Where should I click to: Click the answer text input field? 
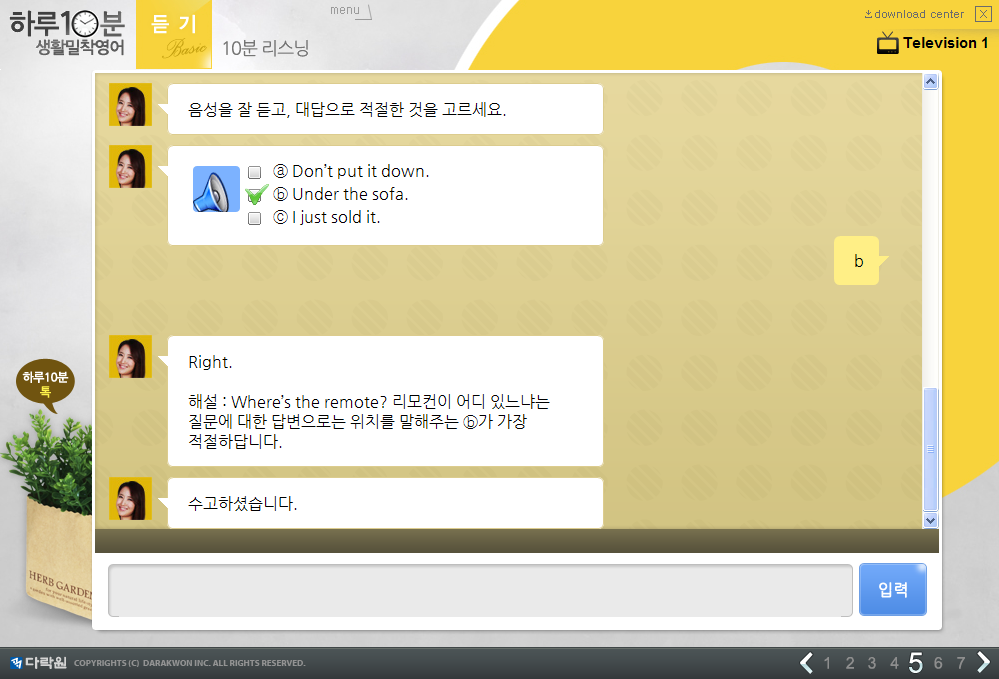[480, 590]
